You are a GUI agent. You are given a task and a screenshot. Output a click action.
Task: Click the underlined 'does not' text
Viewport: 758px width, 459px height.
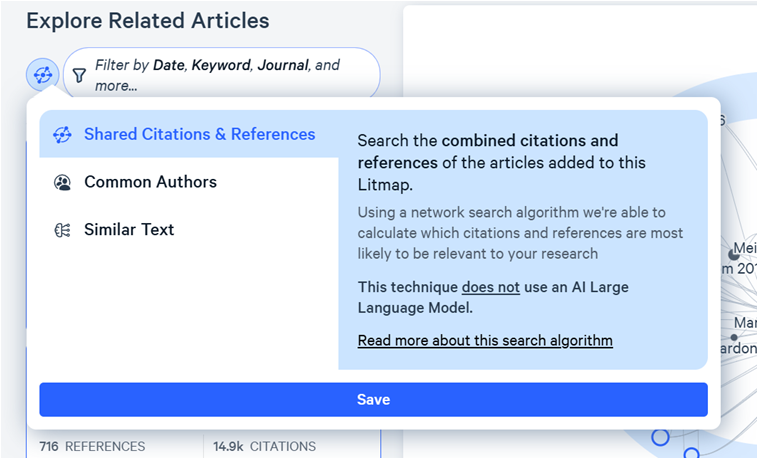[x=491, y=287]
